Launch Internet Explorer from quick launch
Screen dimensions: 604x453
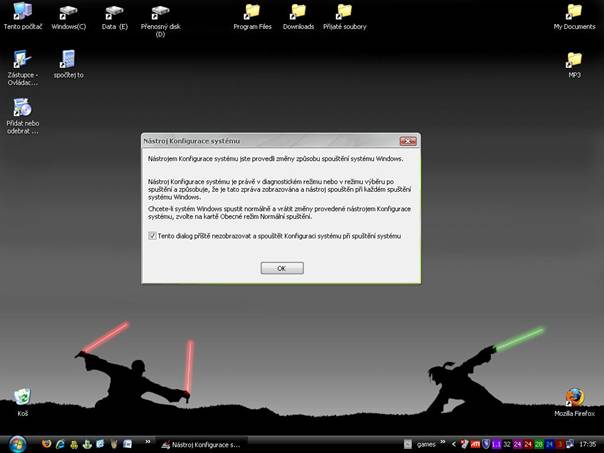(x=60, y=444)
